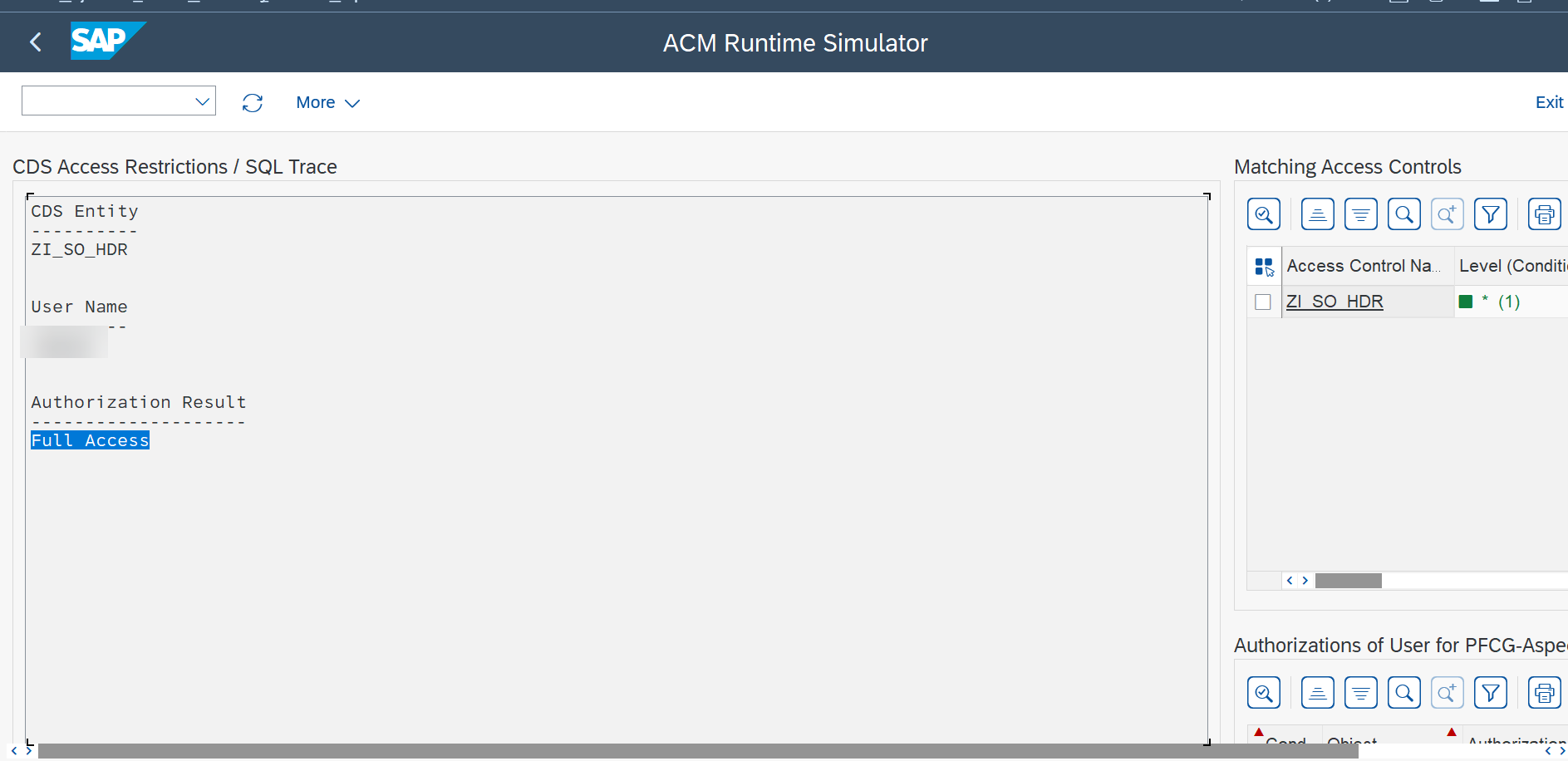This screenshot has height=761, width=1568.
Task: Click the Refresh icon next to More
Action: pyautogui.click(x=253, y=103)
